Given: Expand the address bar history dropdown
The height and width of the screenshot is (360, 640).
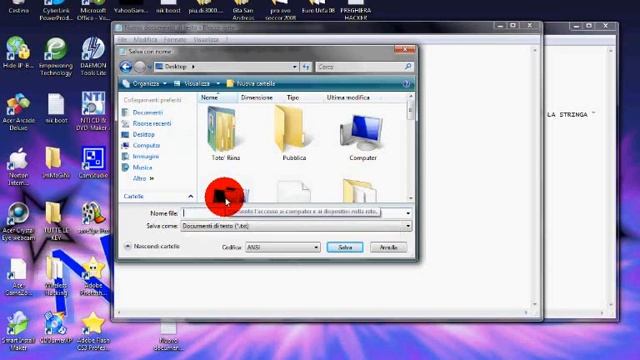Looking at the screenshot, I should click(294, 67).
